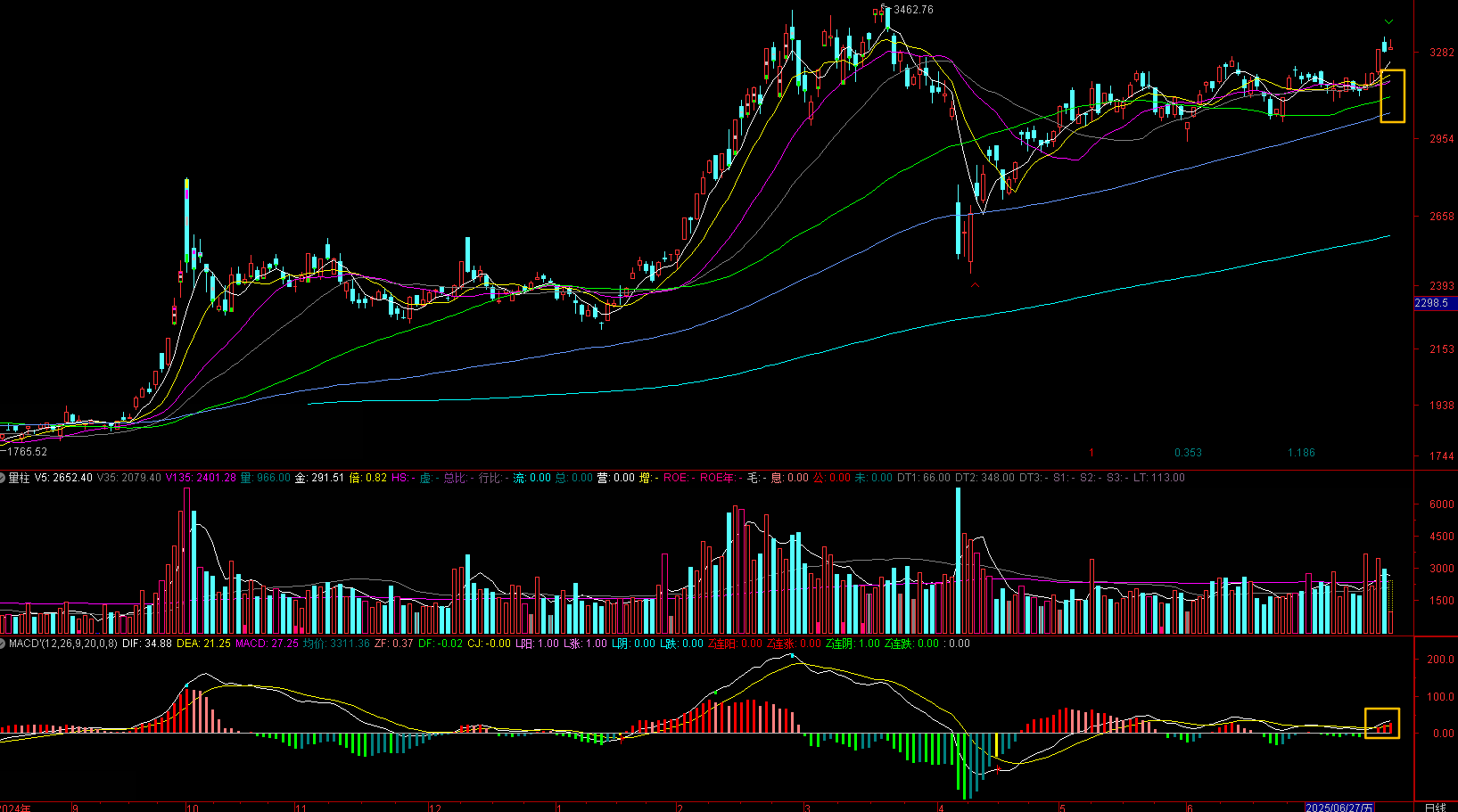Click the 0.353 value above volume panel
Screen dimensions: 1458x812
pos(1188,453)
